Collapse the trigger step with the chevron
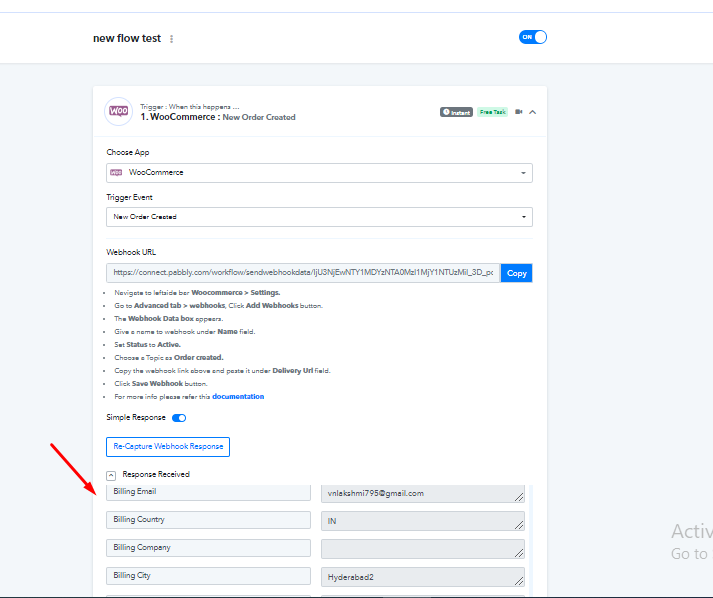 (x=532, y=112)
